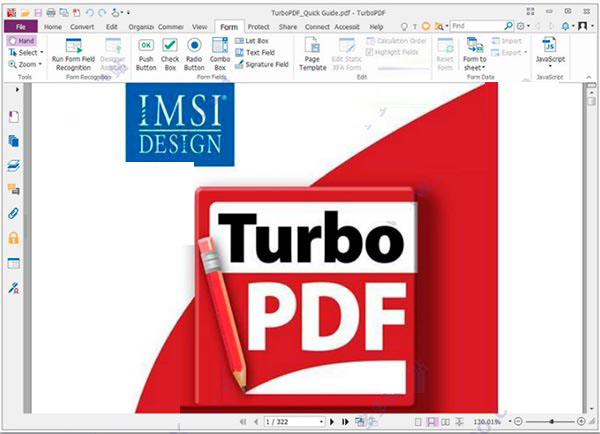Add a Radio Button form field
This screenshot has width=600, height=434.
click(194, 55)
